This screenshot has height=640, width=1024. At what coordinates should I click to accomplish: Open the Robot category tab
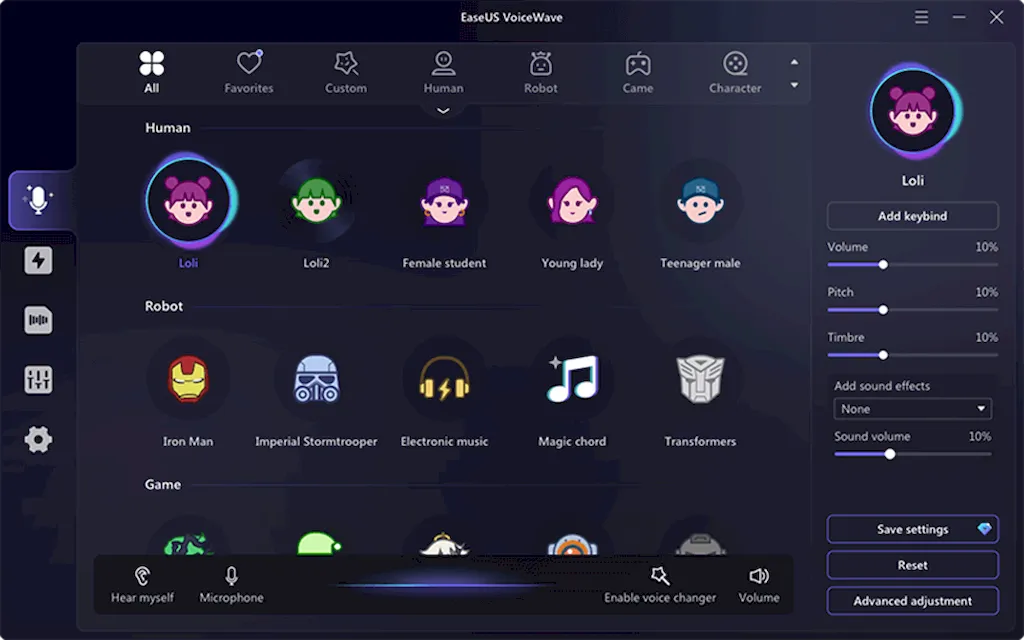[x=541, y=72]
